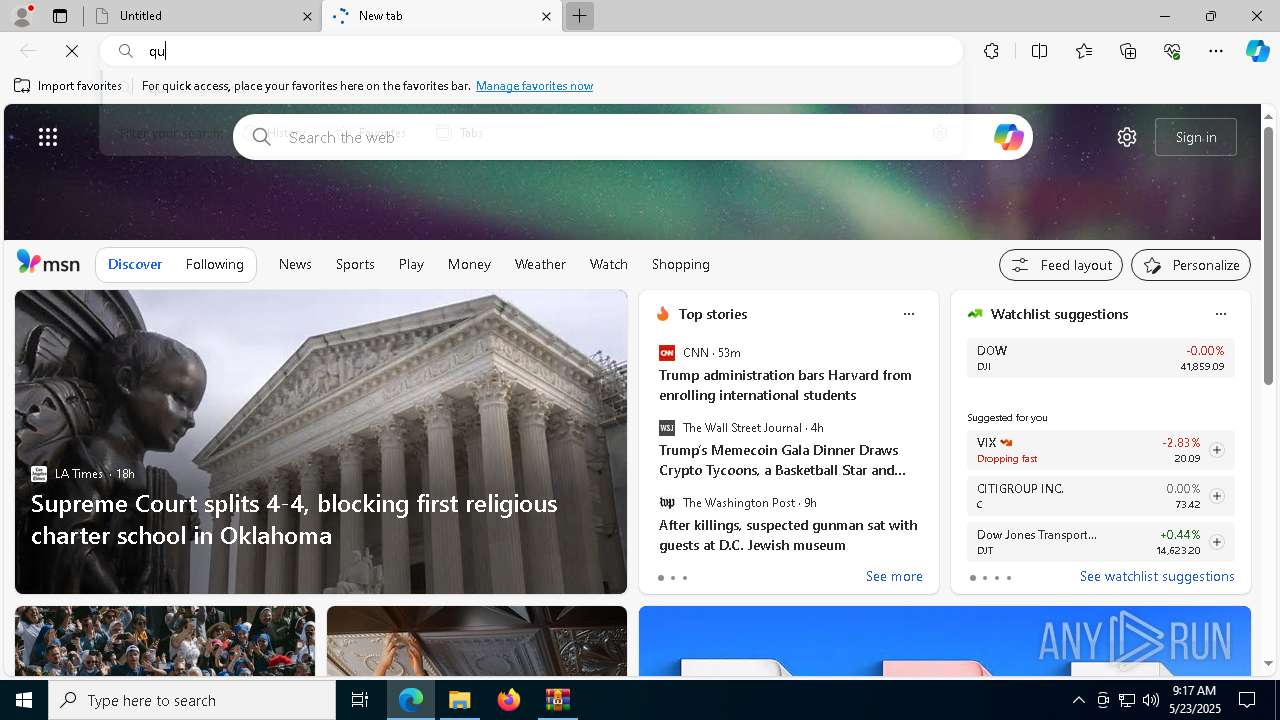Screen dimensions: 1280x720
Task: Read D.C. Jewish museum gunman story
Action: pos(788,535)
